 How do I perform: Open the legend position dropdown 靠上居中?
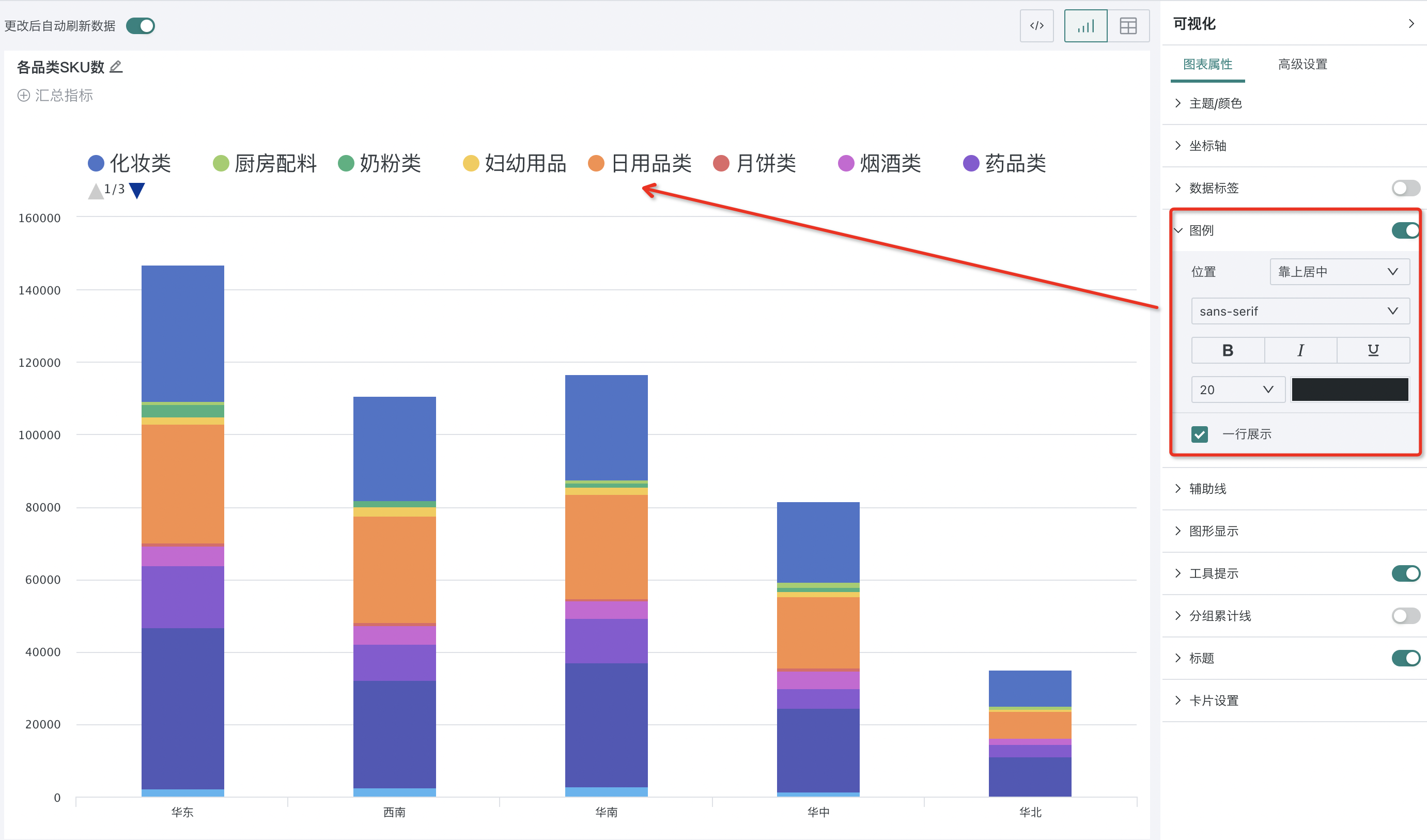(x=1339, y=272)
